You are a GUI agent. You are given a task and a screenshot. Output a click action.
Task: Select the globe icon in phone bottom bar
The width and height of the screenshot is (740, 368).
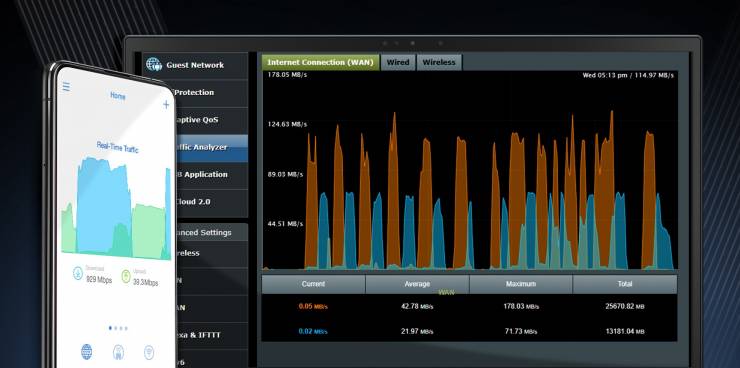pos(86,351)
